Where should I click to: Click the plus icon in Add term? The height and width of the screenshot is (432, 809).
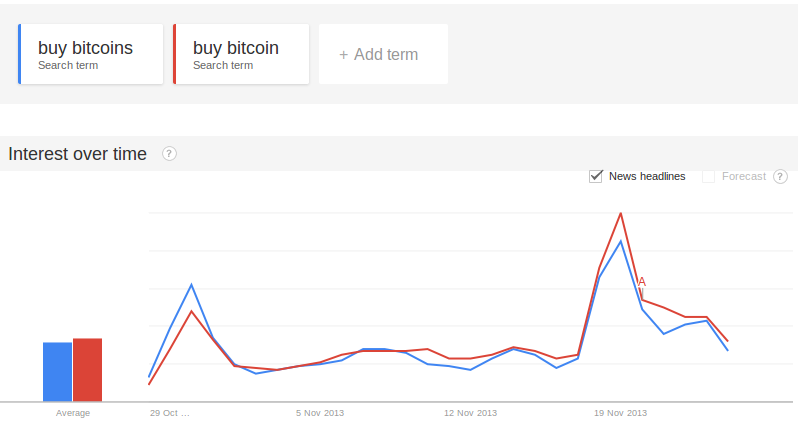pos(344,55)
